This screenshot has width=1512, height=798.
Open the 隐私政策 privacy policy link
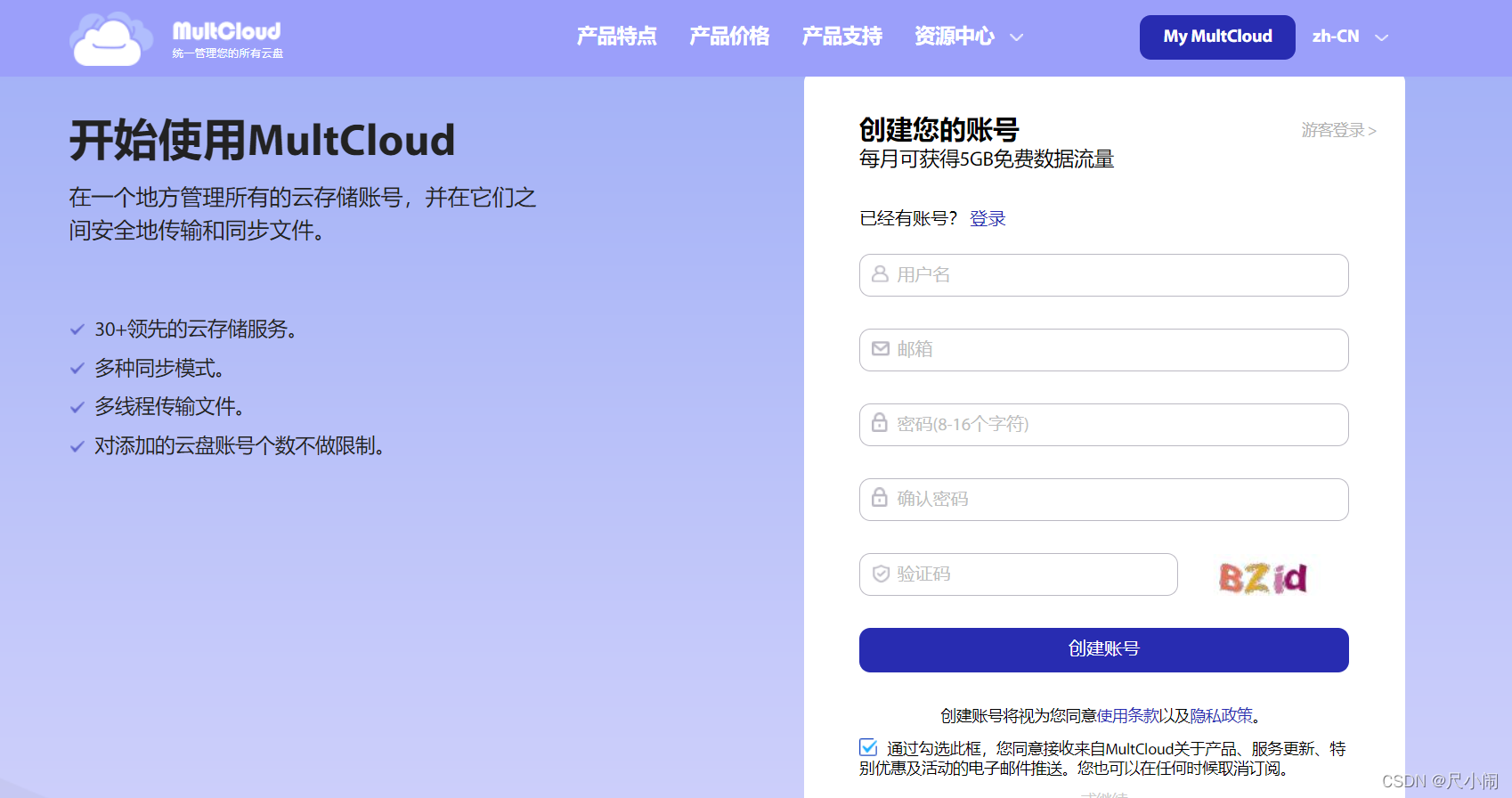click(1221, 716)
